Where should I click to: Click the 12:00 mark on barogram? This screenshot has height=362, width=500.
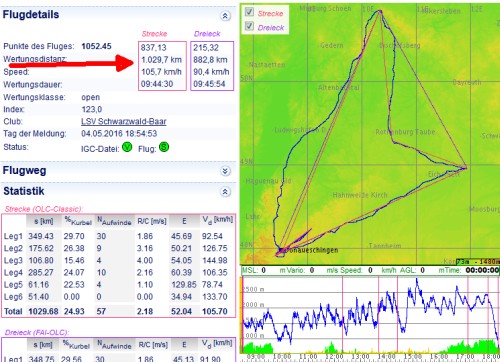click(x=334, y=357)
